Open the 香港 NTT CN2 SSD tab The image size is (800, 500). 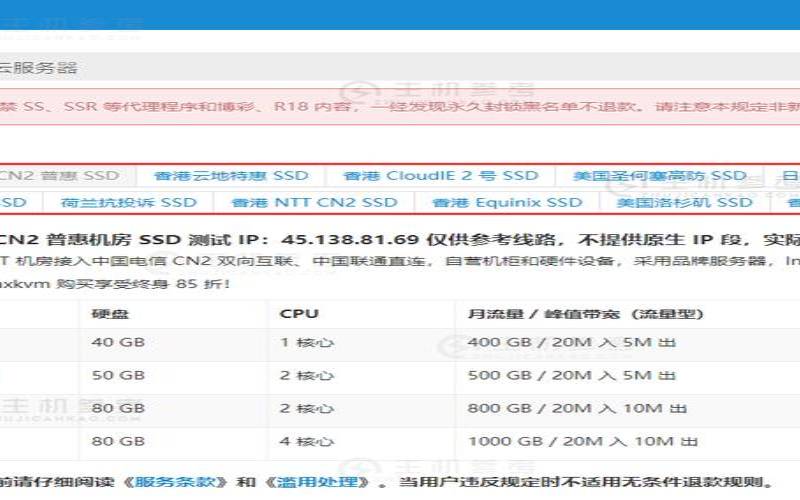(x=314, y=202)
